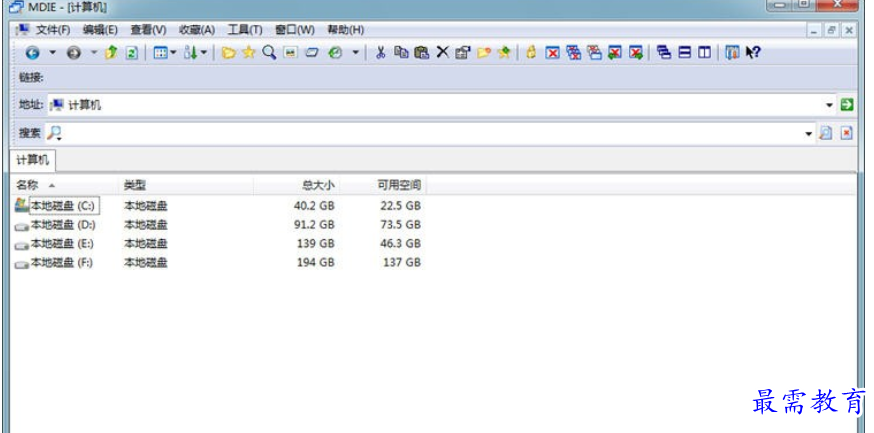Close other windows with the third red X icon
This screenshot has height=433, width=874.
click(594, 53)
